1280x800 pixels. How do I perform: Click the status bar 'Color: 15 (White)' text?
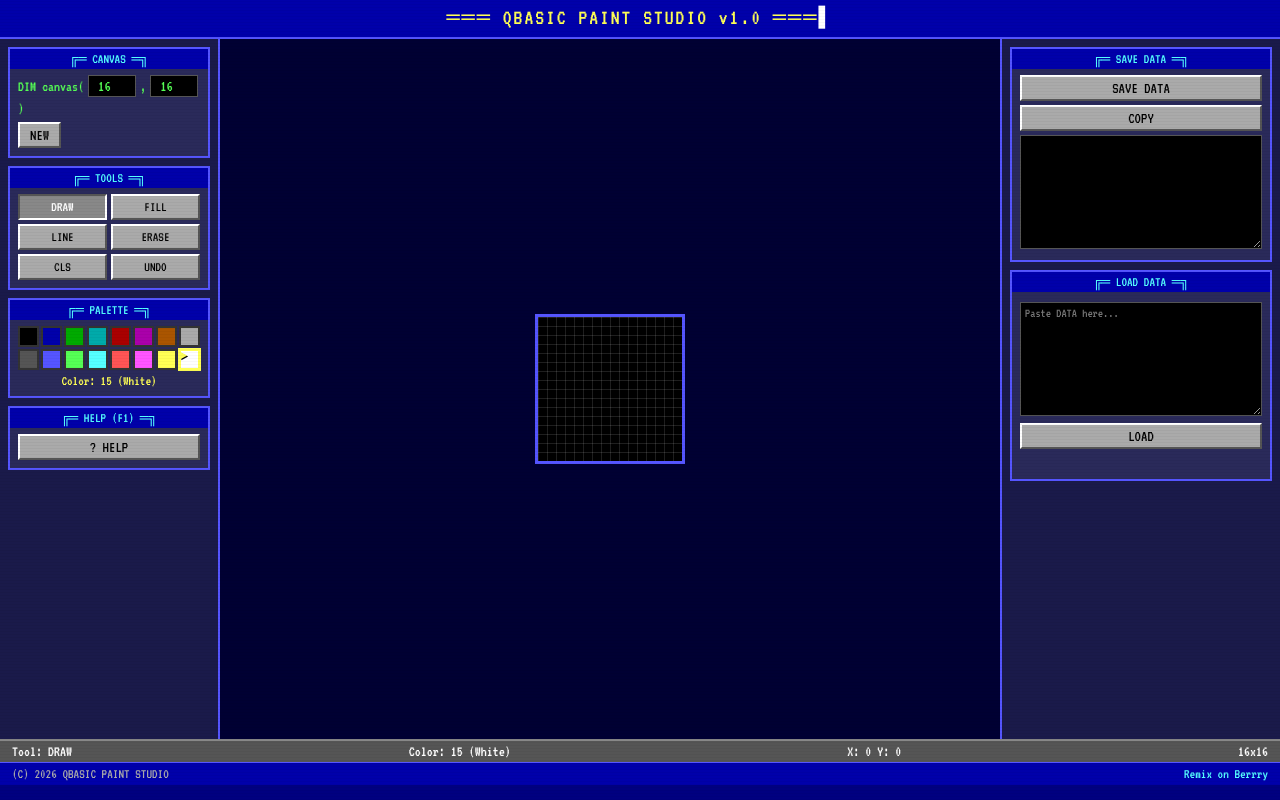pyautogui.click(x=459, y=752)
